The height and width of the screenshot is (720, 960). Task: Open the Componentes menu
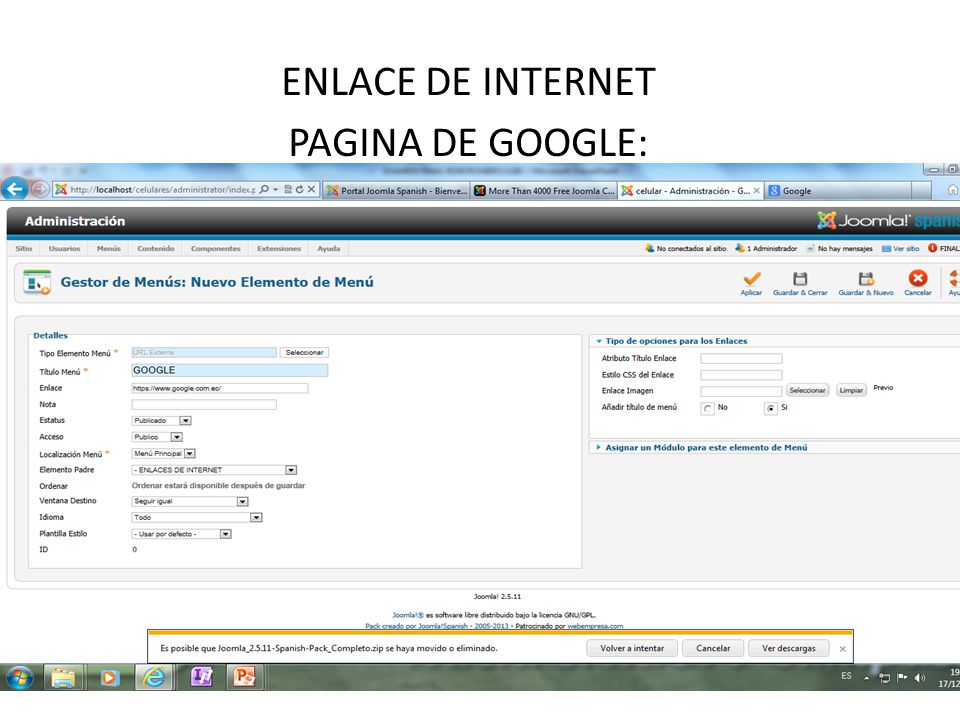216,249
